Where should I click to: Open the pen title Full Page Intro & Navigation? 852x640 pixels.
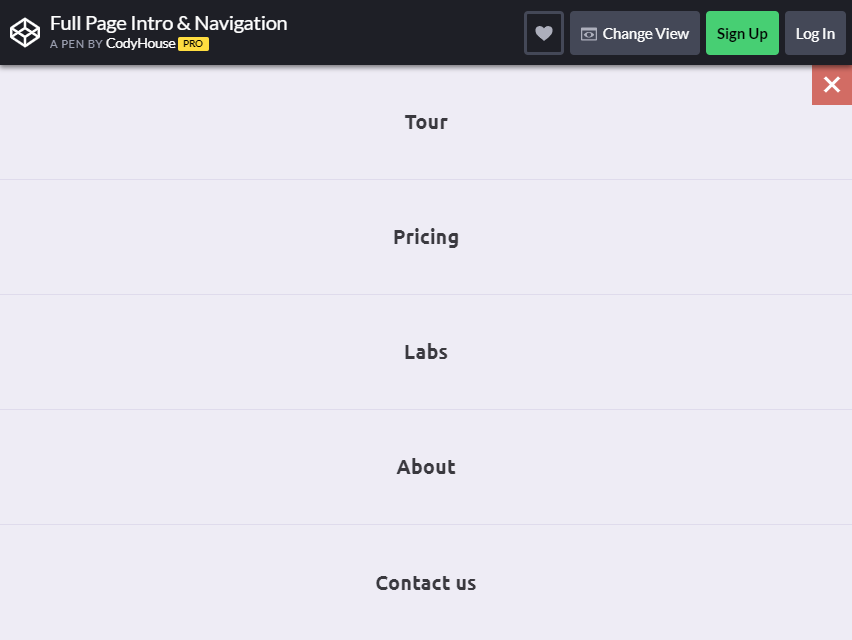pos(168,23)
